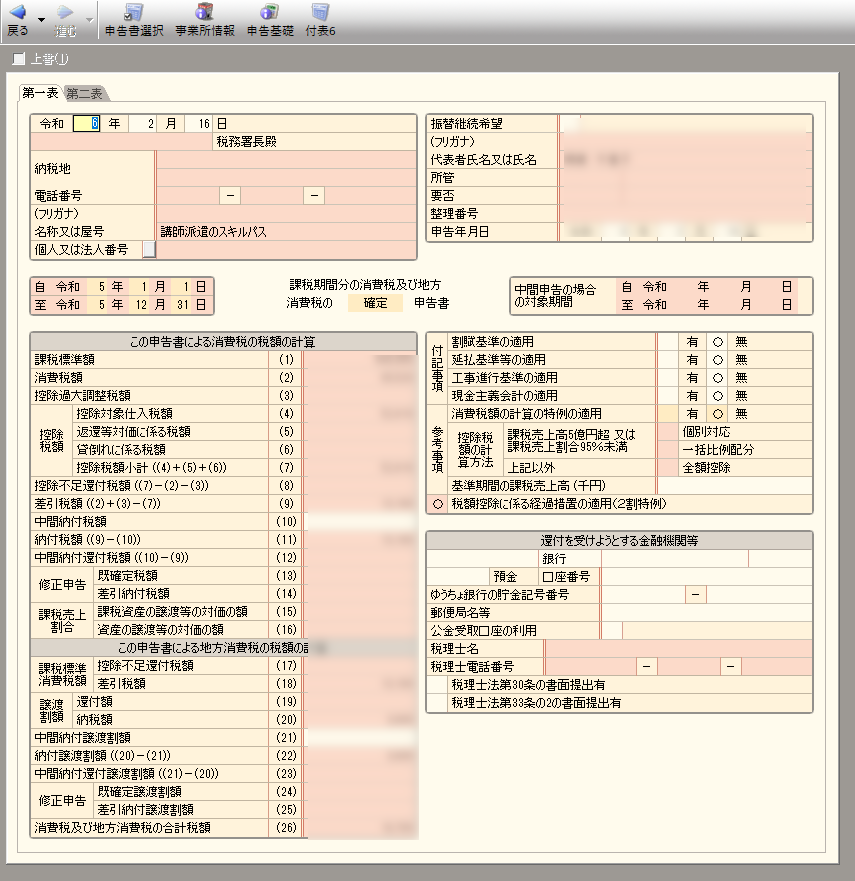Viewport: 855px width, 881px height.
Task: Select 有 cell for 現金主義会計の適用
Action: click(692, 395)
